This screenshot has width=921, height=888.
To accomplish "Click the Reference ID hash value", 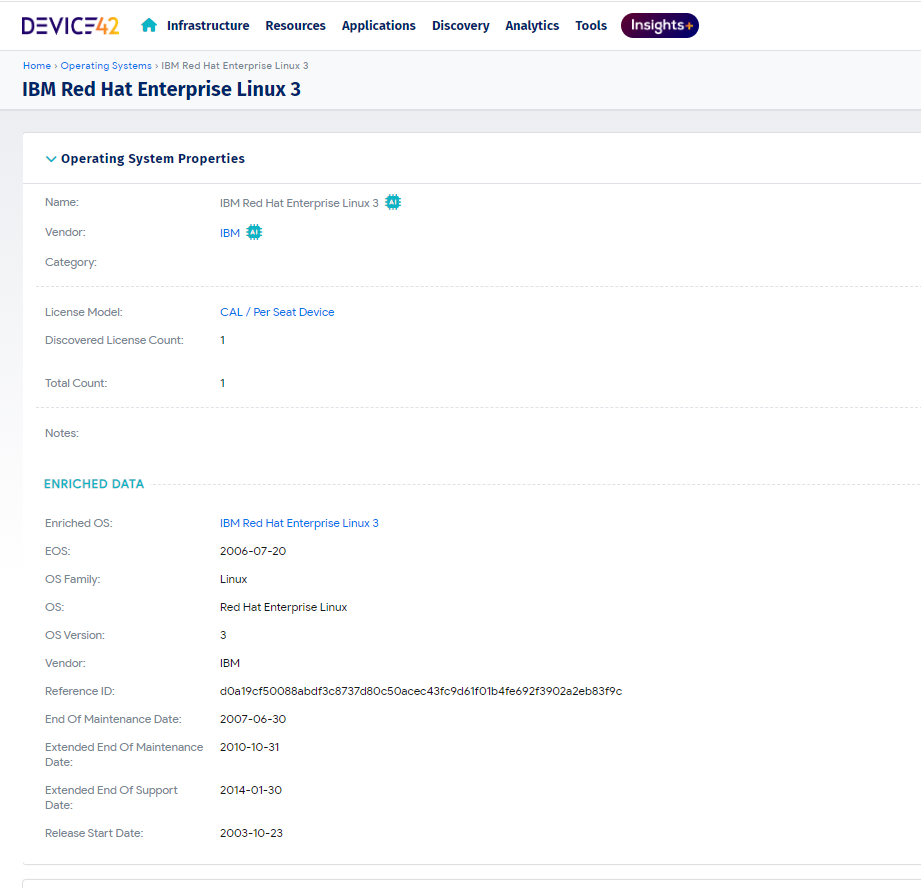I will [x=421, y=691].
